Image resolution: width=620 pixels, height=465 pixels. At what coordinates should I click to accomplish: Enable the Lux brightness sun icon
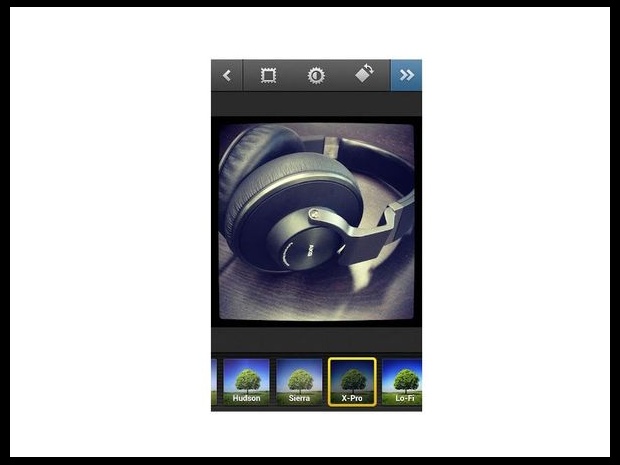(x=316, y=75)
